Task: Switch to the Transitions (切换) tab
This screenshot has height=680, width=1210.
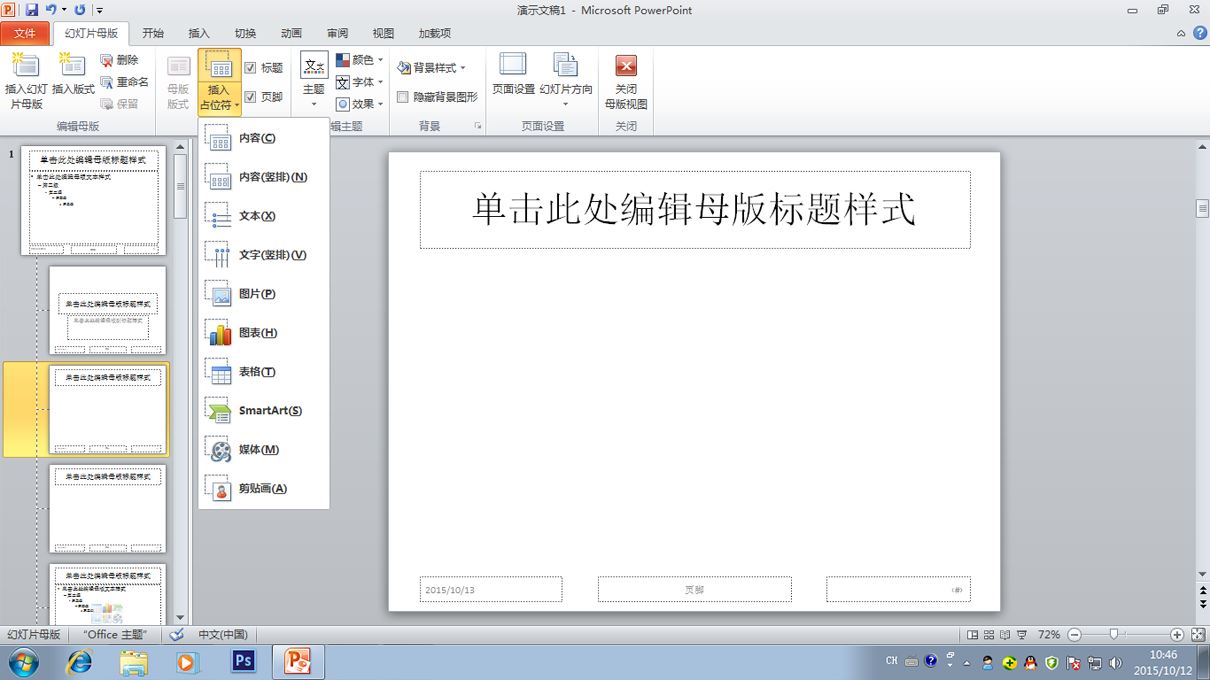Action: coord(245,33)
